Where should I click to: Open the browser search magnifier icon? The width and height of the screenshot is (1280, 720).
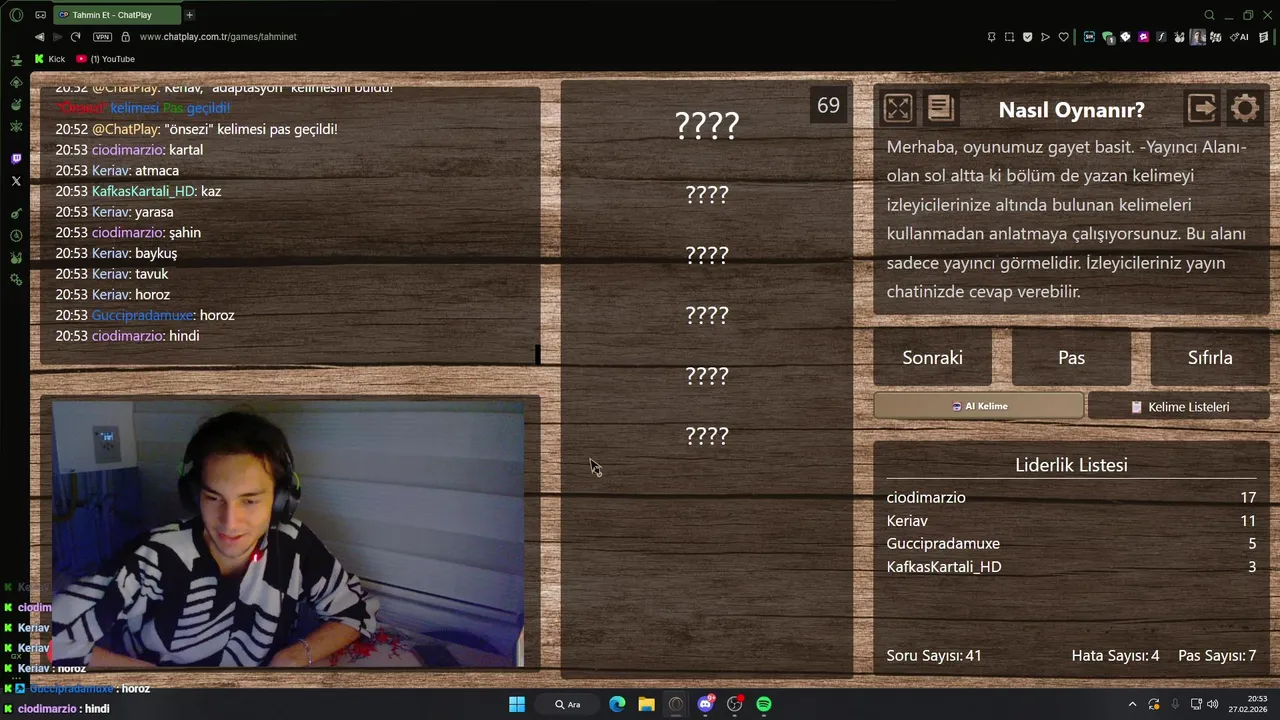click(1209, 15)
